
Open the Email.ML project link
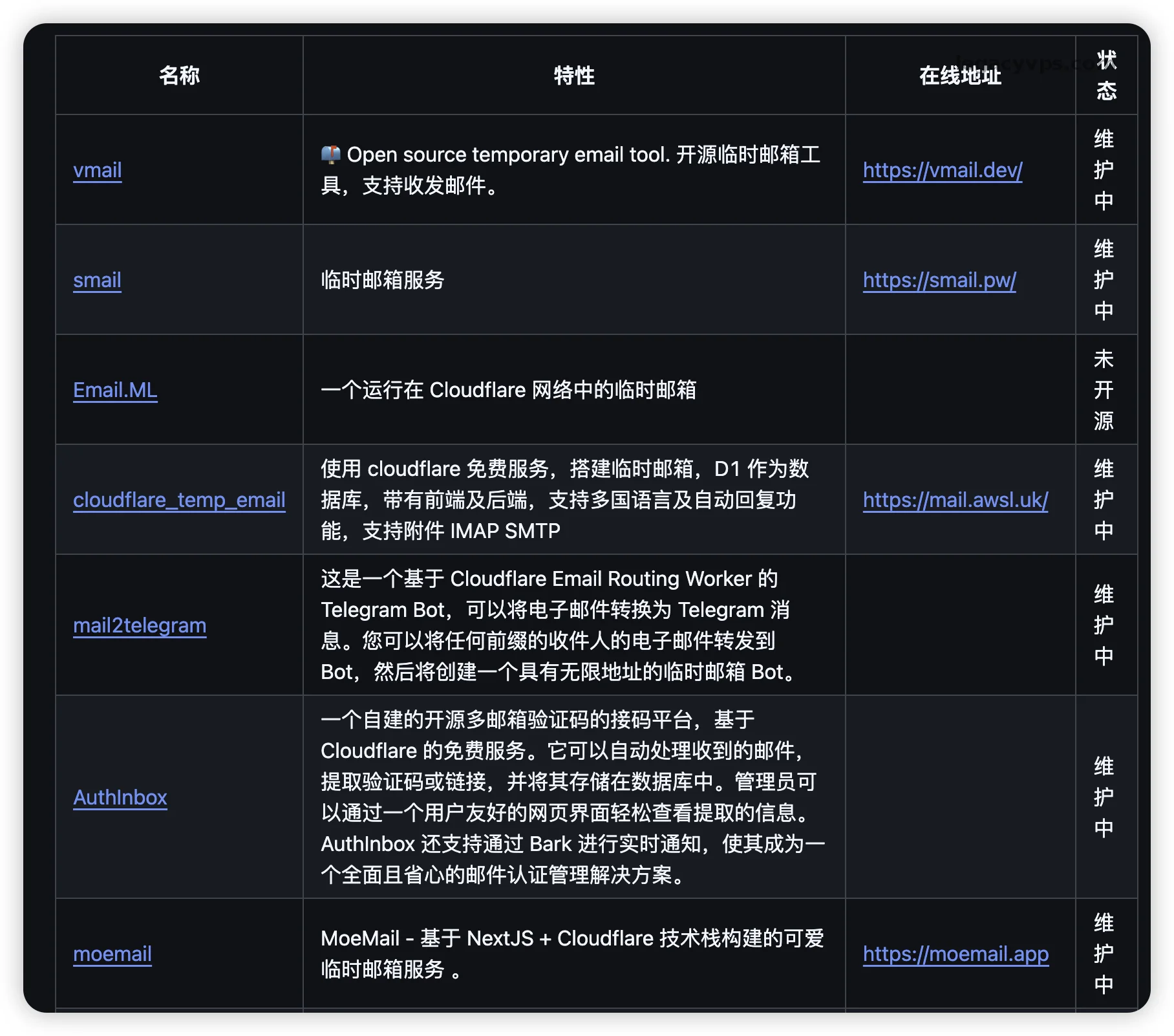115,390
